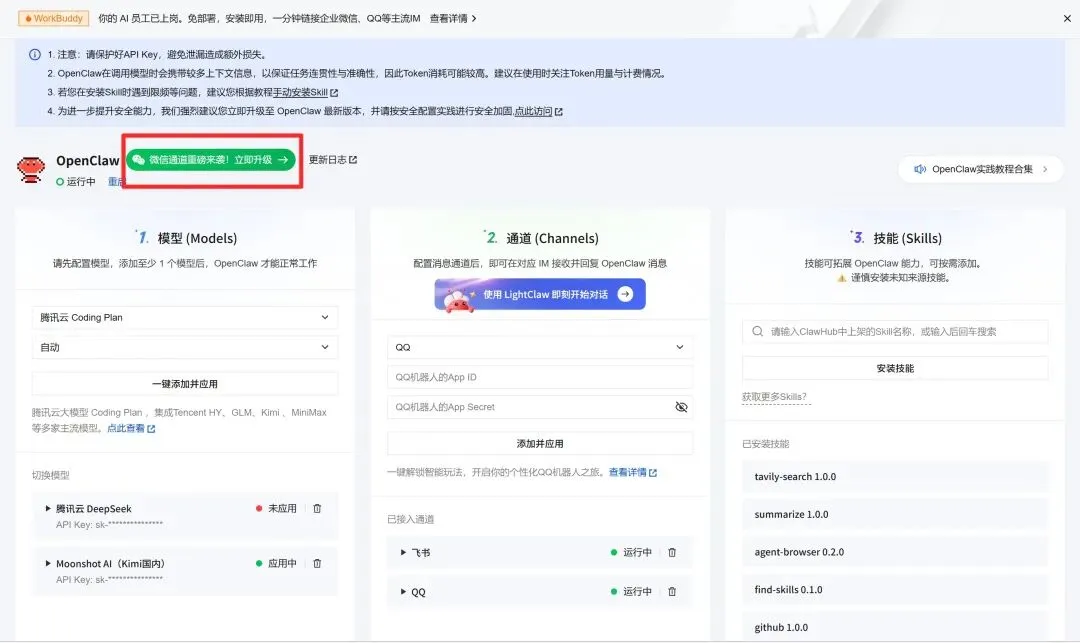Screen dimensions: 1080x643
Task: Click the external-link icon beside 更新日志
Action: tap(353, 160)
